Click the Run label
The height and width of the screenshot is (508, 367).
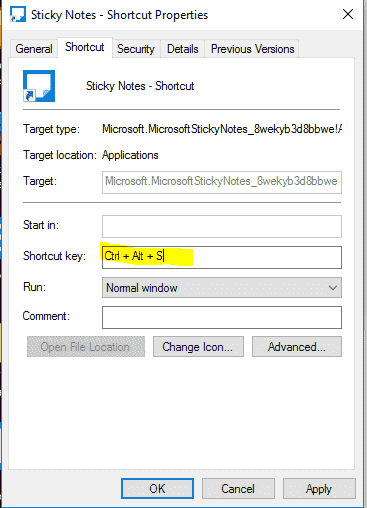(x=34, y=287)
